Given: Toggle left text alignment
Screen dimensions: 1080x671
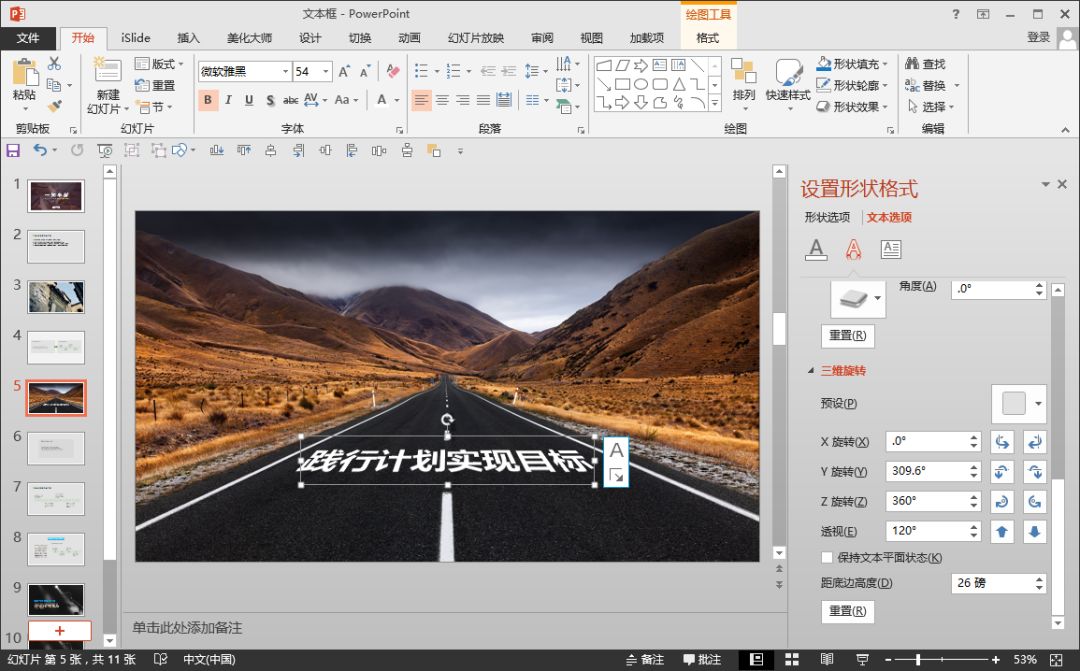Looking at the screenshot, I should (421, 100).
